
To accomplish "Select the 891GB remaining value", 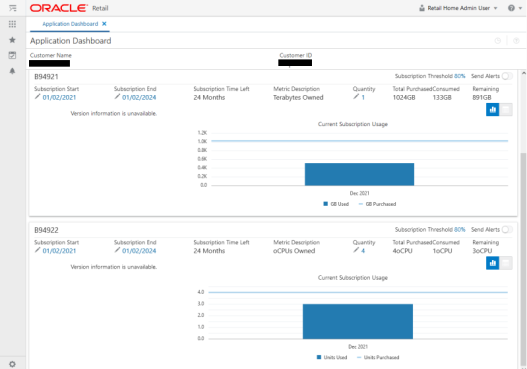I will click(x=482, y=97).
